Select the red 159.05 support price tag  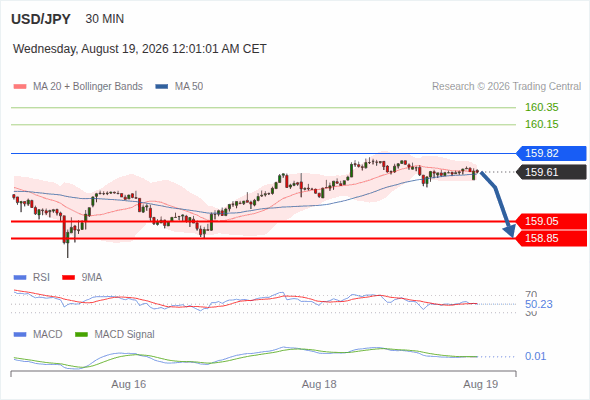(x=551, y=221)
